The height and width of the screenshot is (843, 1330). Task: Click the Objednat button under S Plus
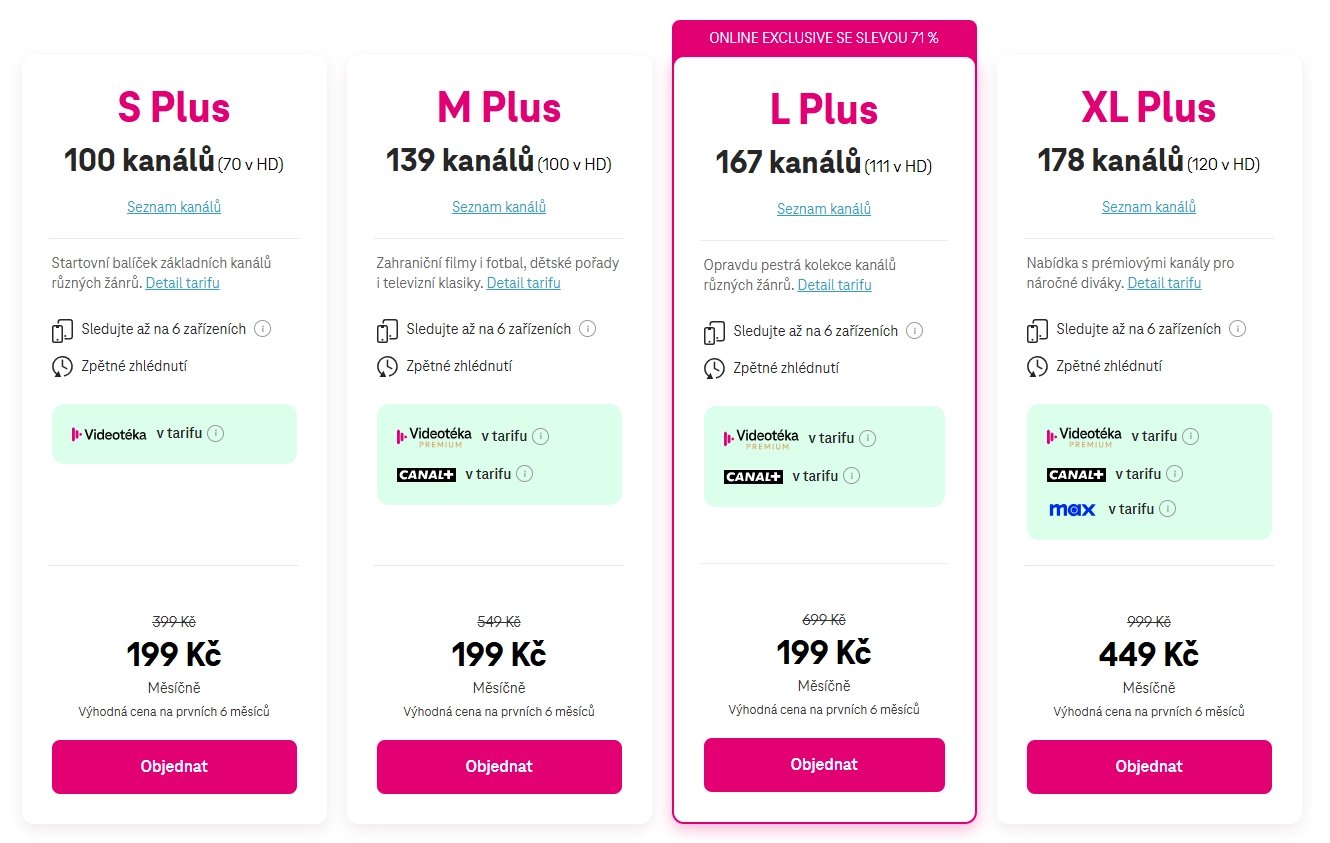(173, 766)
